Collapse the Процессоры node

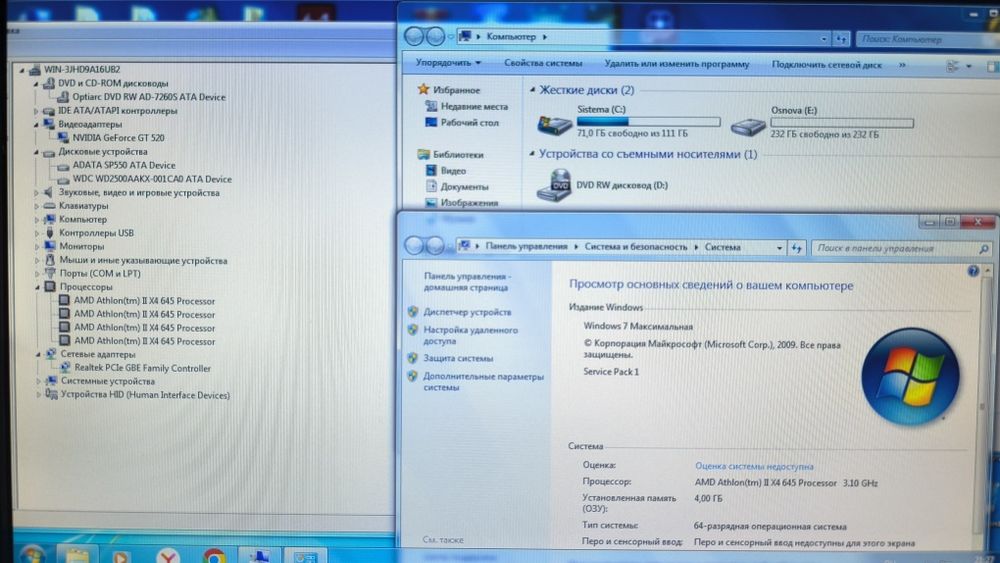[x=38, y=288]
